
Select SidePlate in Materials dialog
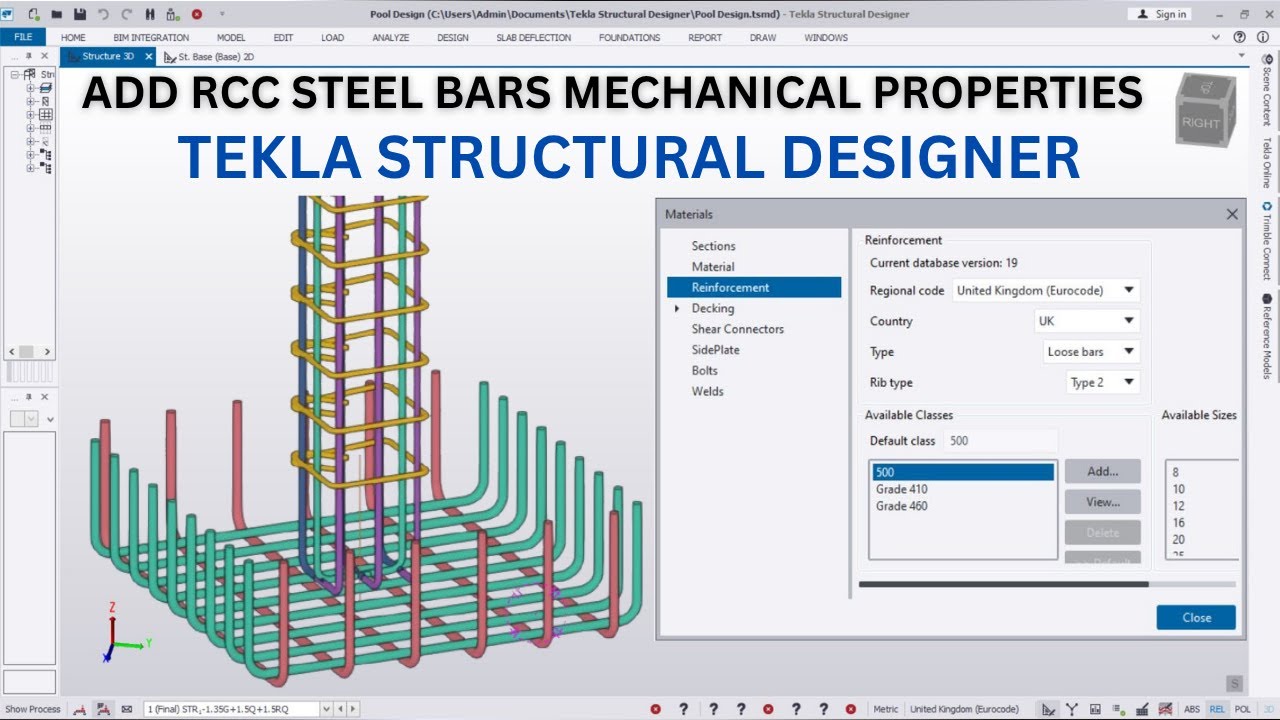pyautogui.click(x=716, y=350)
